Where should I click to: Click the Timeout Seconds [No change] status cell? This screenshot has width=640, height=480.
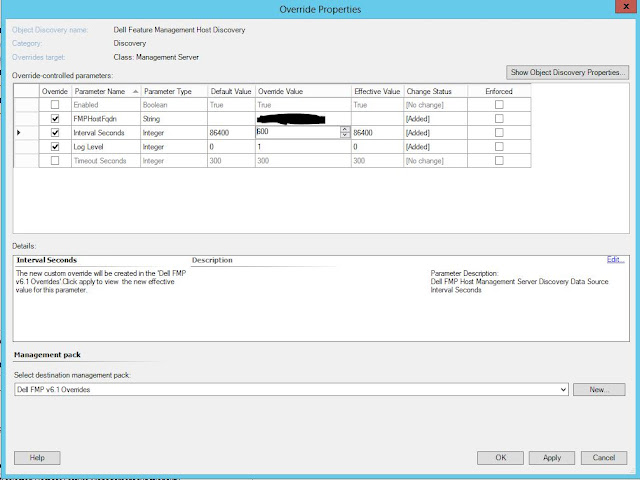(x=436, y=160)
